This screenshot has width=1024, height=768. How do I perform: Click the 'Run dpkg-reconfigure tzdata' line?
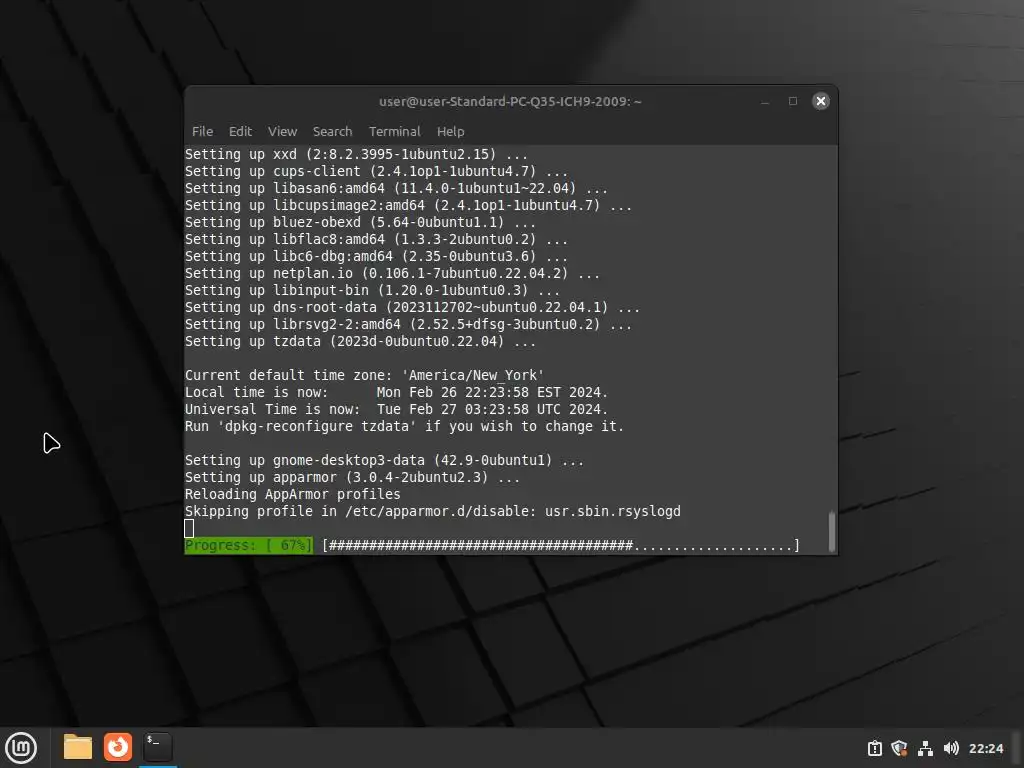(x=404, y=426)
